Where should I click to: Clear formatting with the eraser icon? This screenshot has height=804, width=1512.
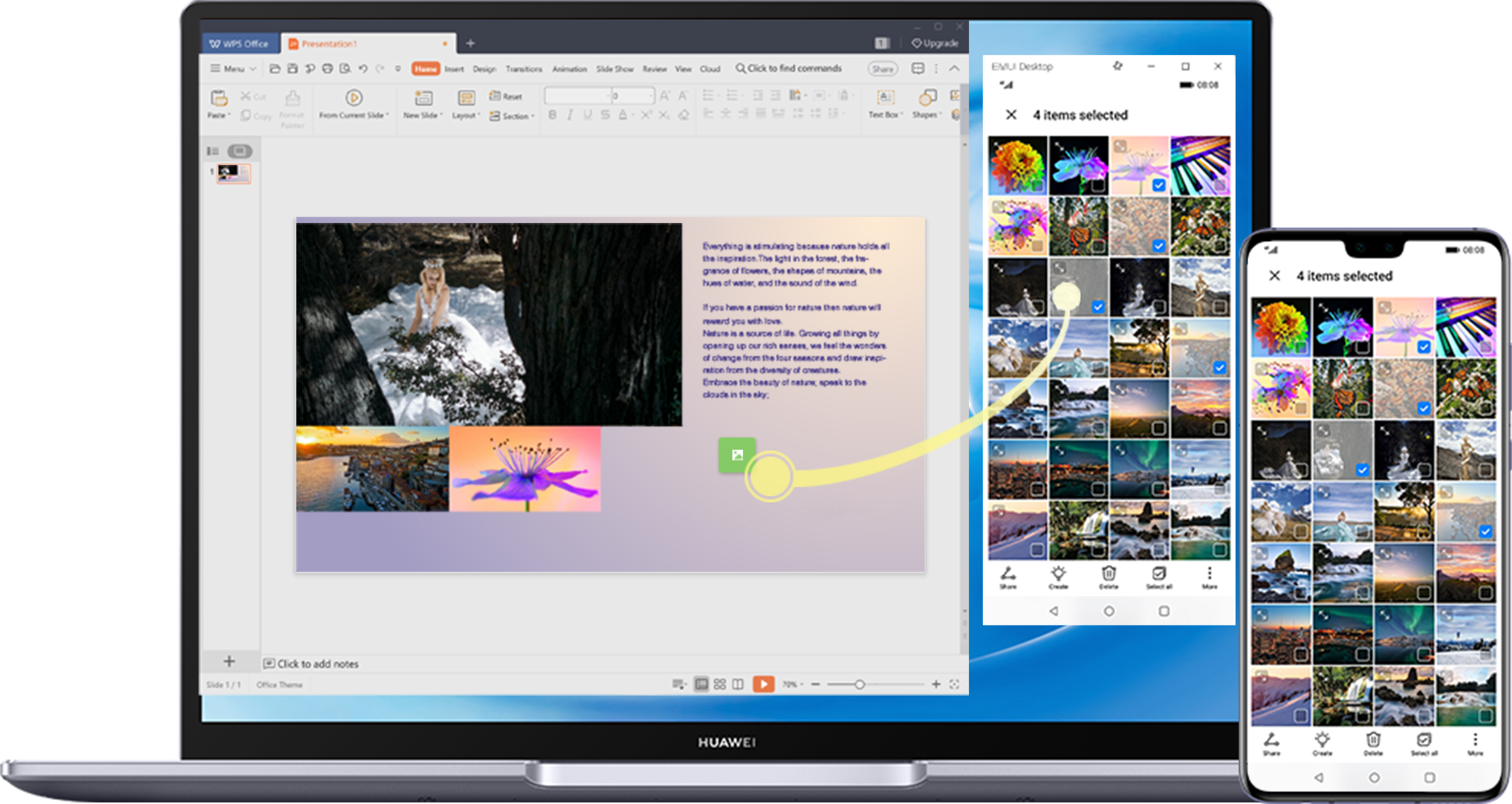point(683,115)
